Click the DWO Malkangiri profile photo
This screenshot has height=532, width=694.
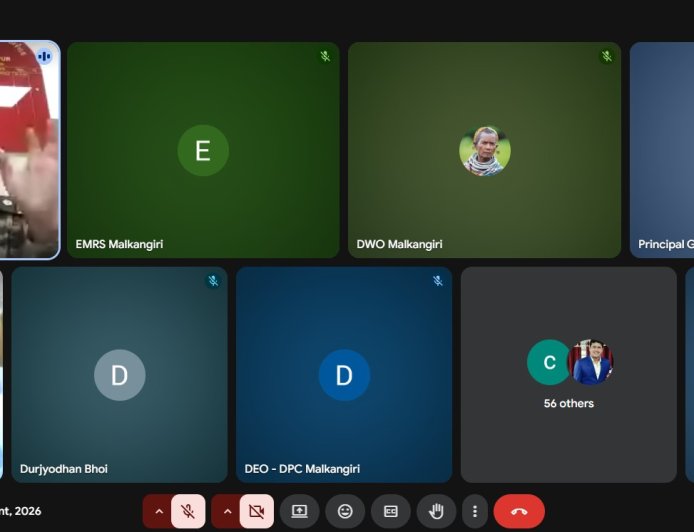(x=485, y=151)
